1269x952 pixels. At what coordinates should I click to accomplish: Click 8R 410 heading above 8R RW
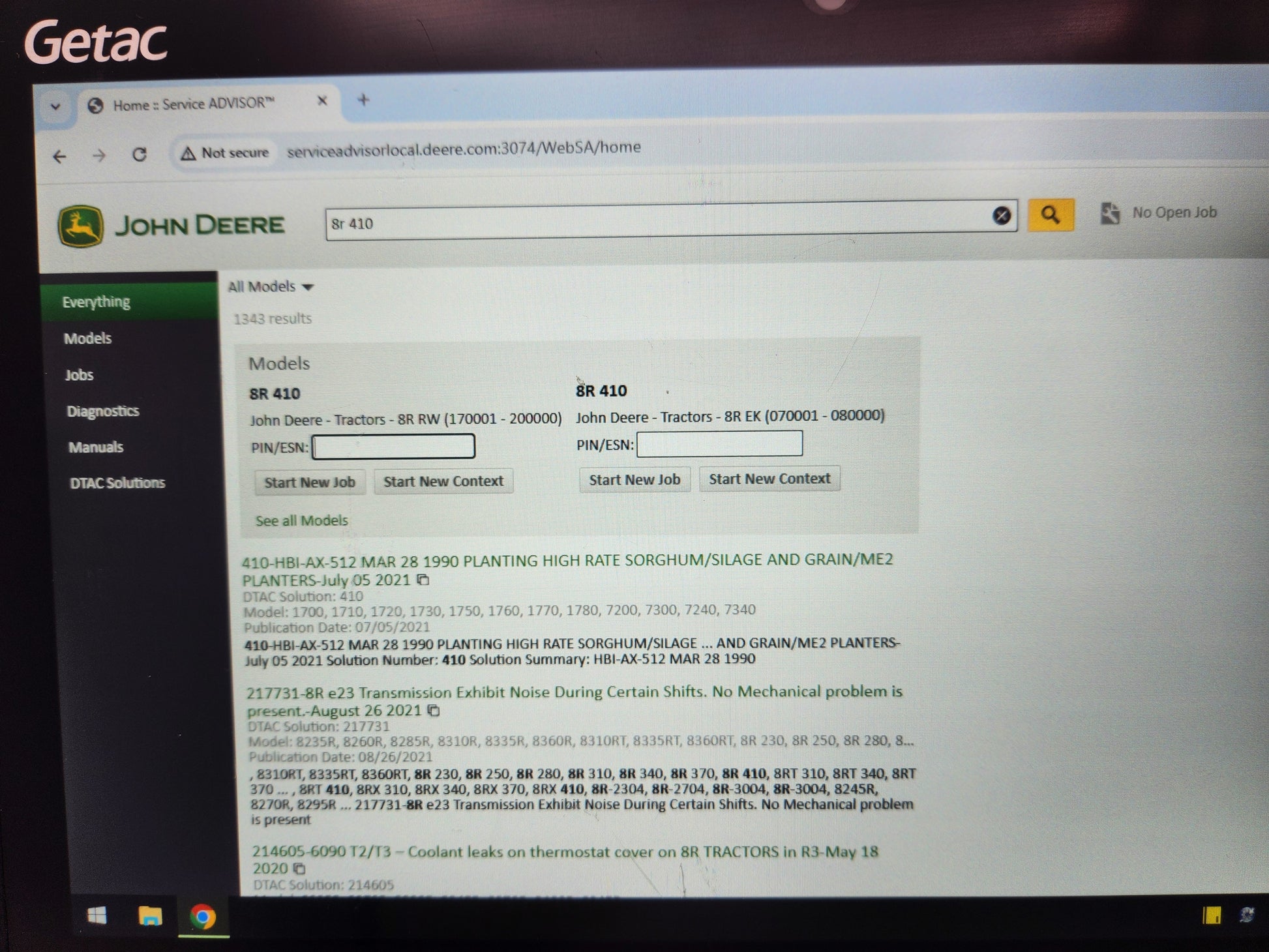[275, 394]
